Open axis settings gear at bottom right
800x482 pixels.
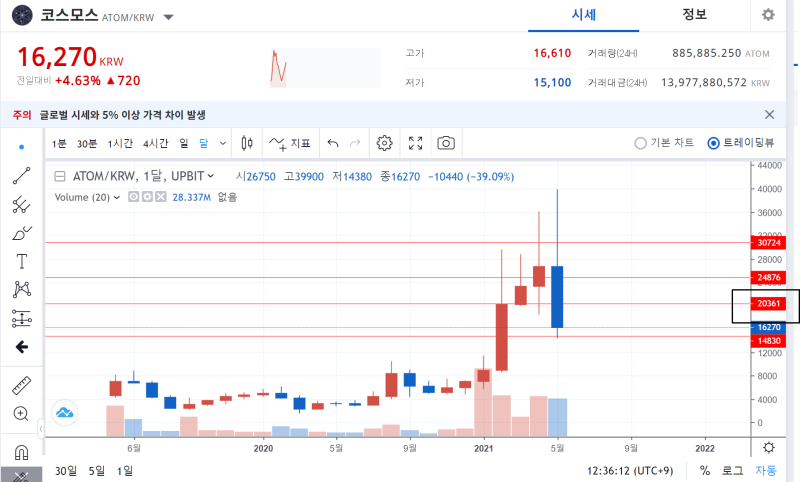[768, 448]
